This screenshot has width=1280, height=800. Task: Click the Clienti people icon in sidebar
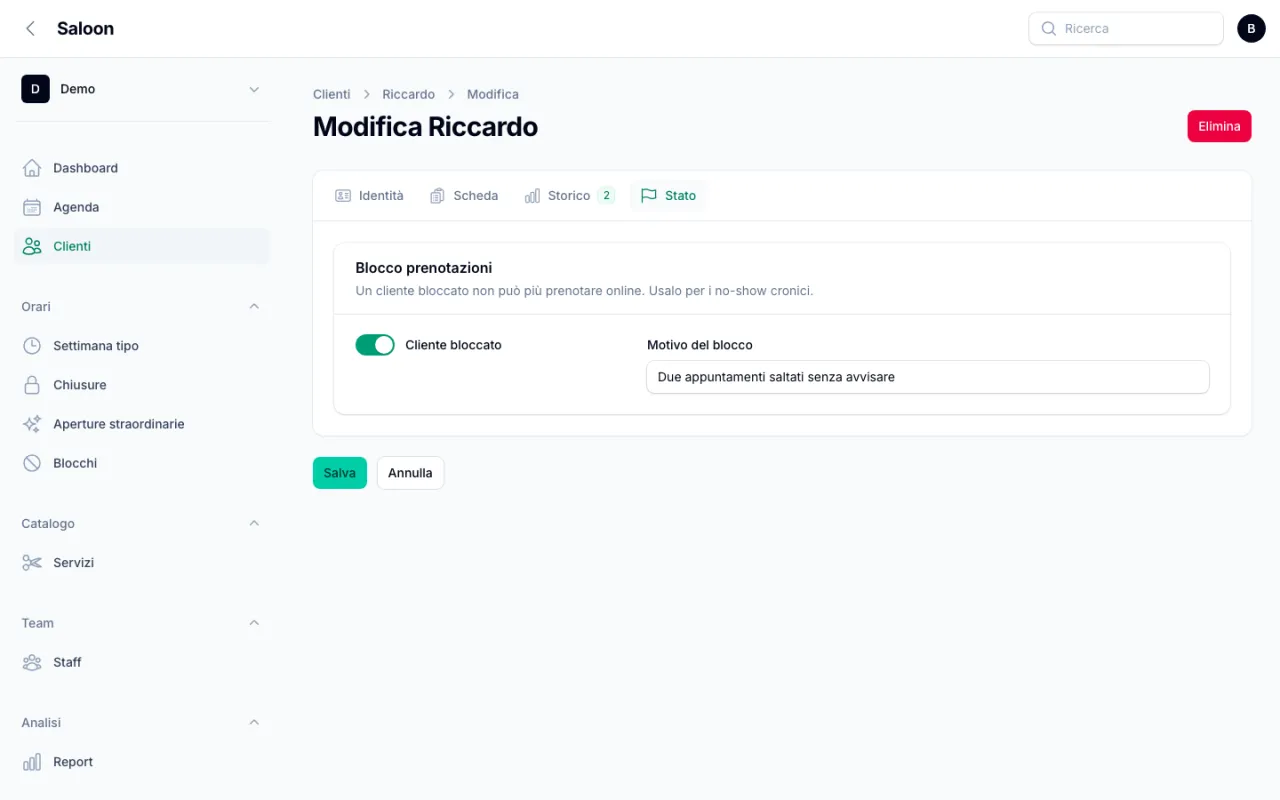pos(32,246)
